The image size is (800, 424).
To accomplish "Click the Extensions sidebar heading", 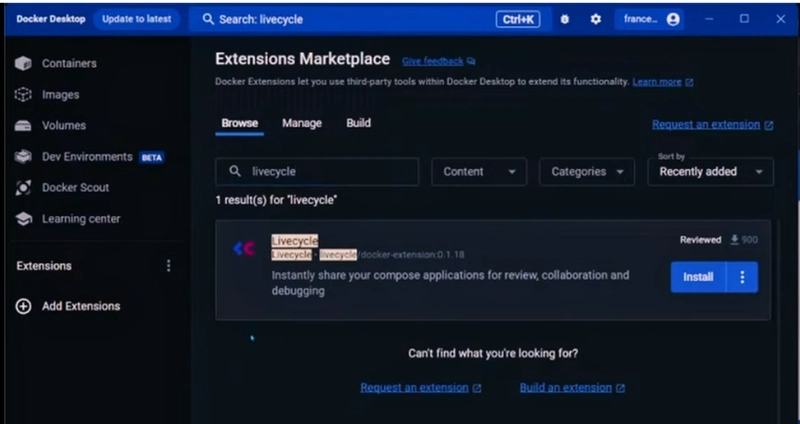I will pyautogui.click(x=44, y=266).
